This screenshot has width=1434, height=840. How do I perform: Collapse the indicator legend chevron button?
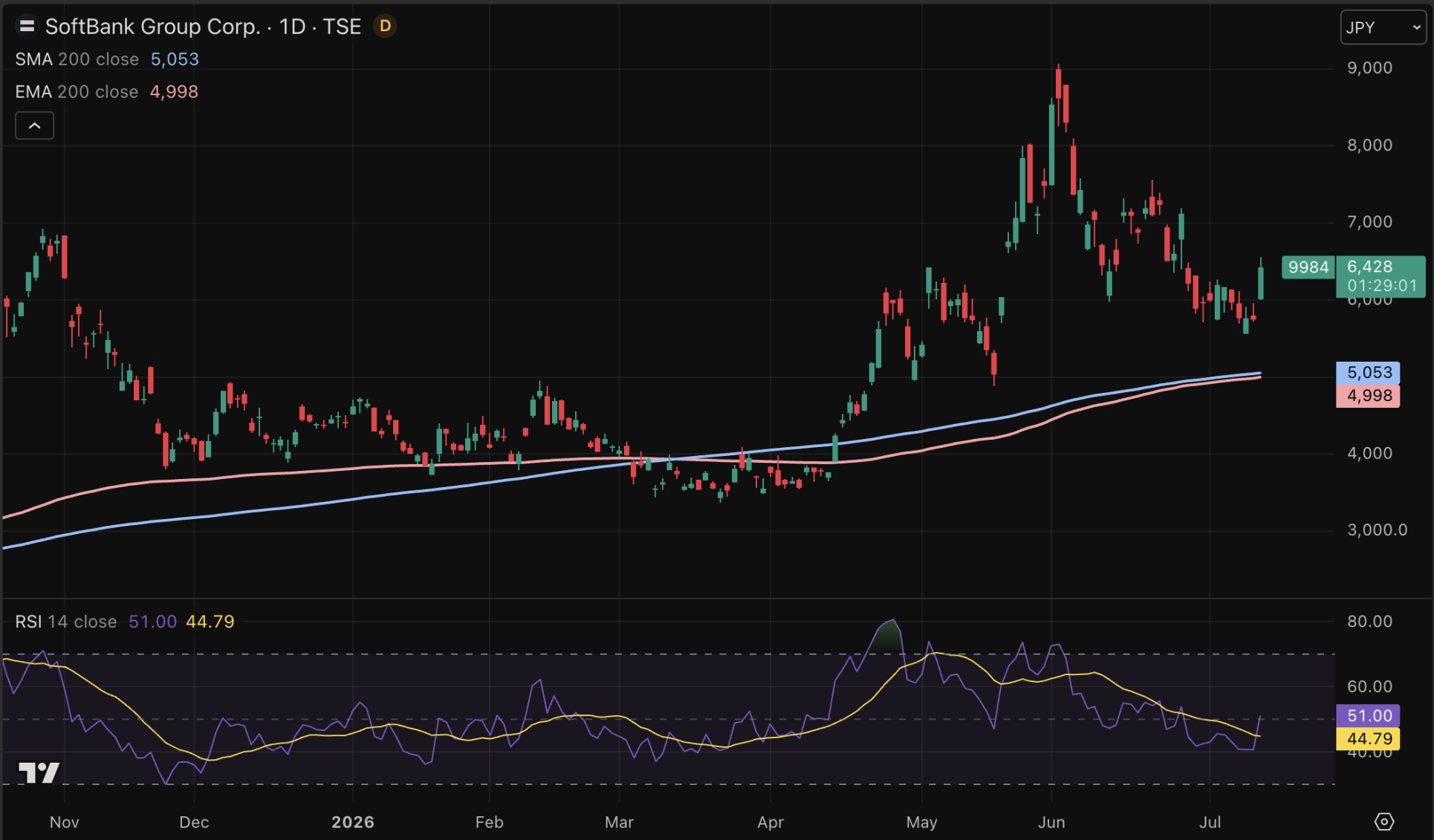pos(35,126)
